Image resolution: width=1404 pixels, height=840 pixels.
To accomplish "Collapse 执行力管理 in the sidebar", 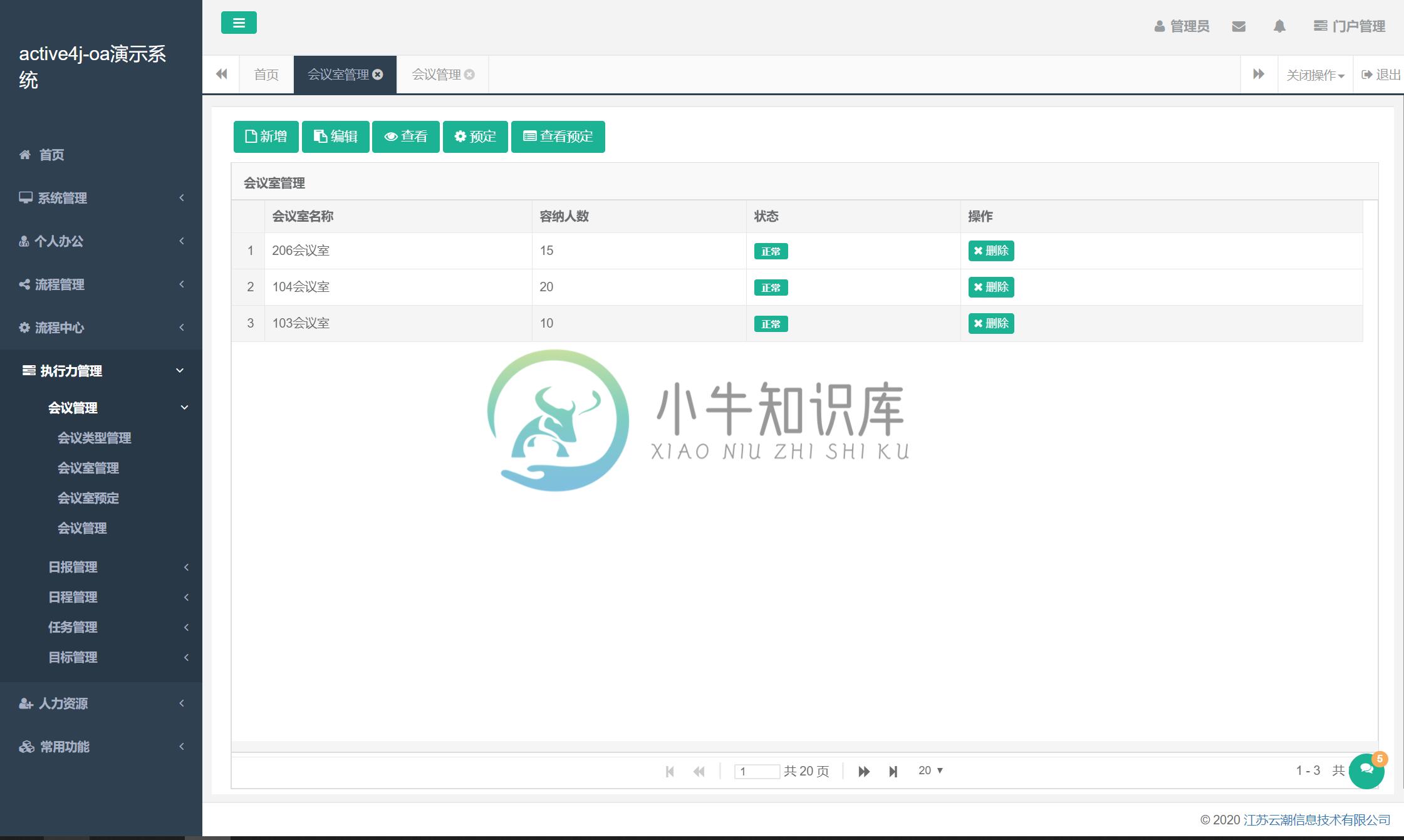I will 101,371.
